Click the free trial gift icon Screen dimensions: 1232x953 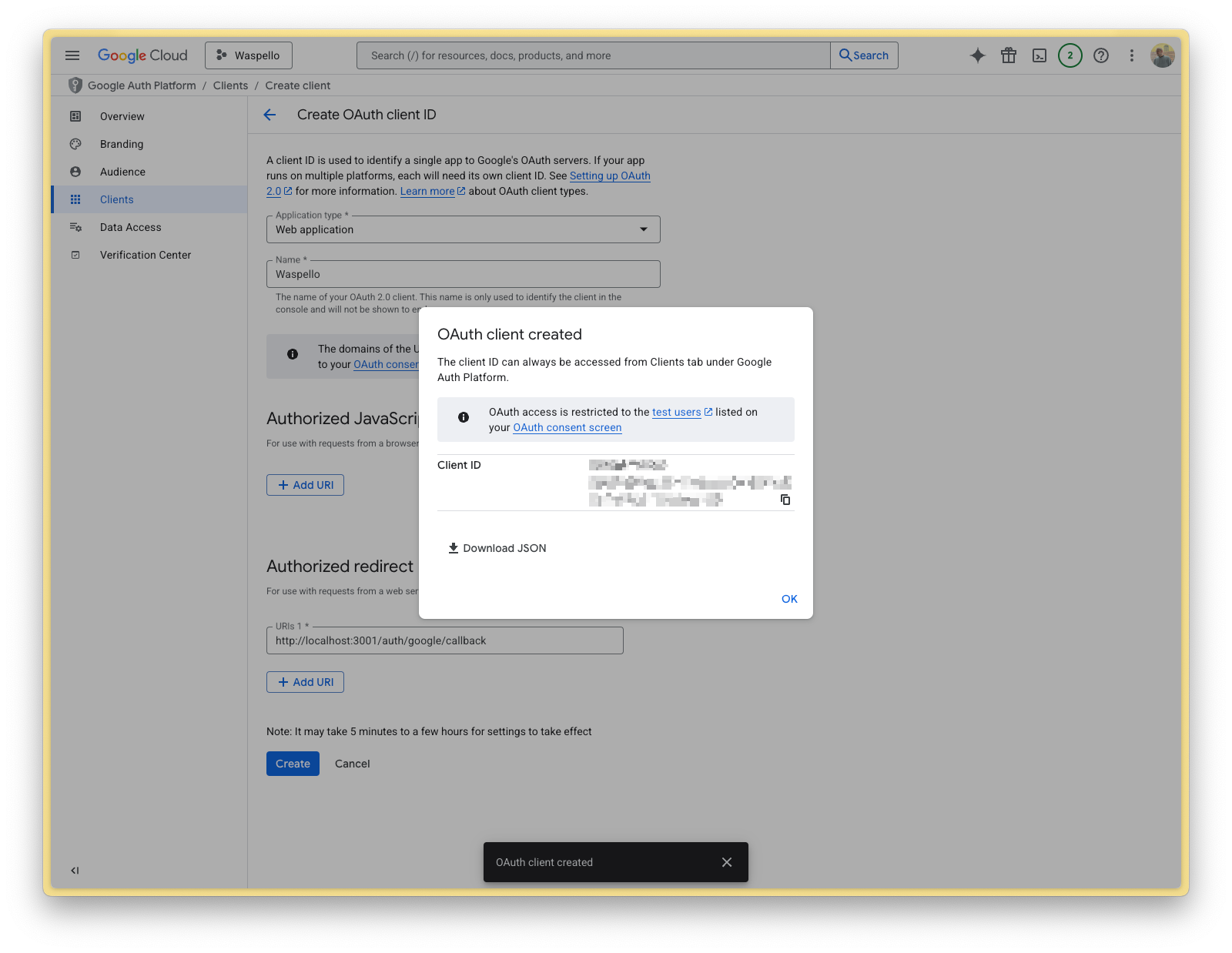1009,55
